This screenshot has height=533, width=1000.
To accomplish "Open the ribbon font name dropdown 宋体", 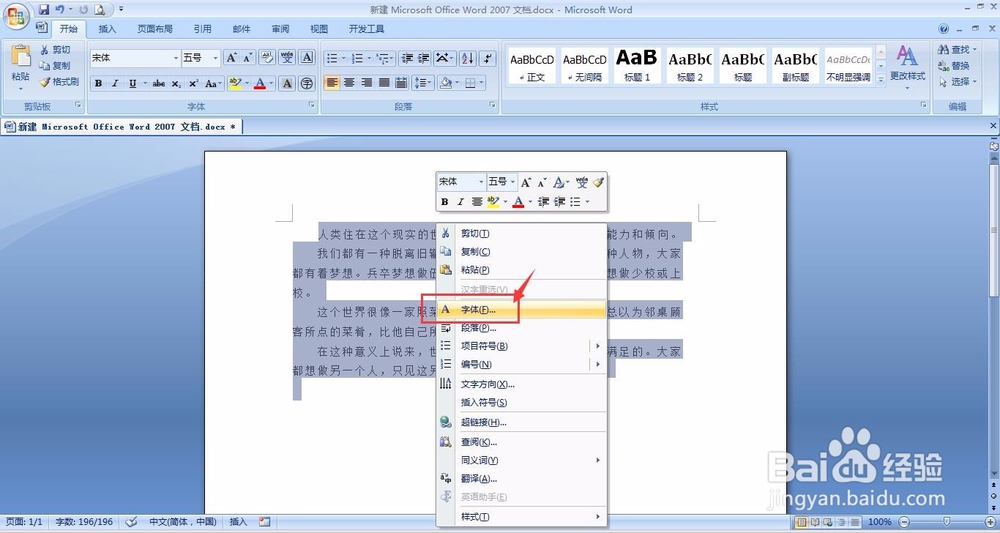I will tap(176, 58).
